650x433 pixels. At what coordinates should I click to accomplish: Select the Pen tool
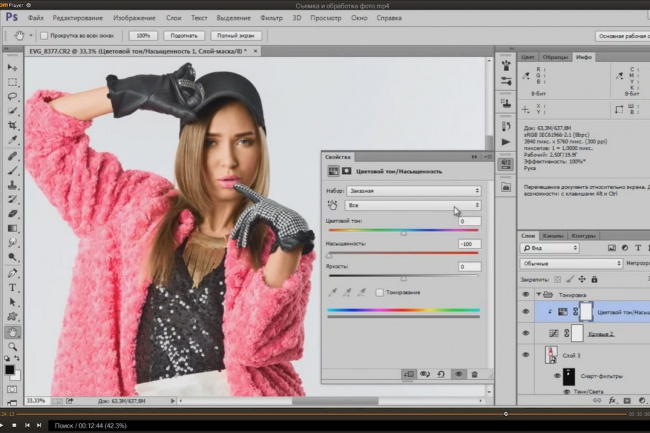click(x=12, y=273)
